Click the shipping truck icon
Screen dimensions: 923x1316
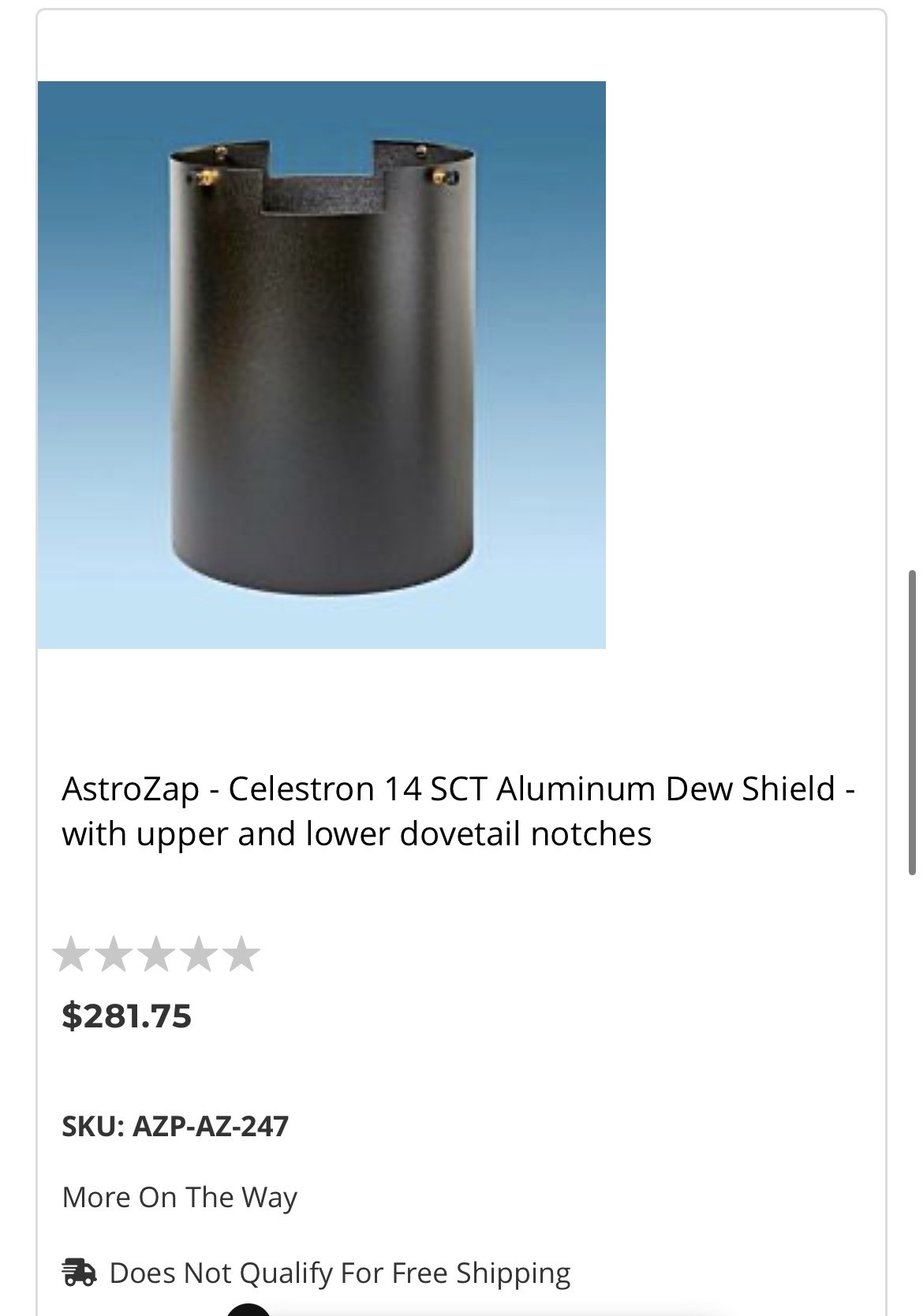pos(79,1273)
